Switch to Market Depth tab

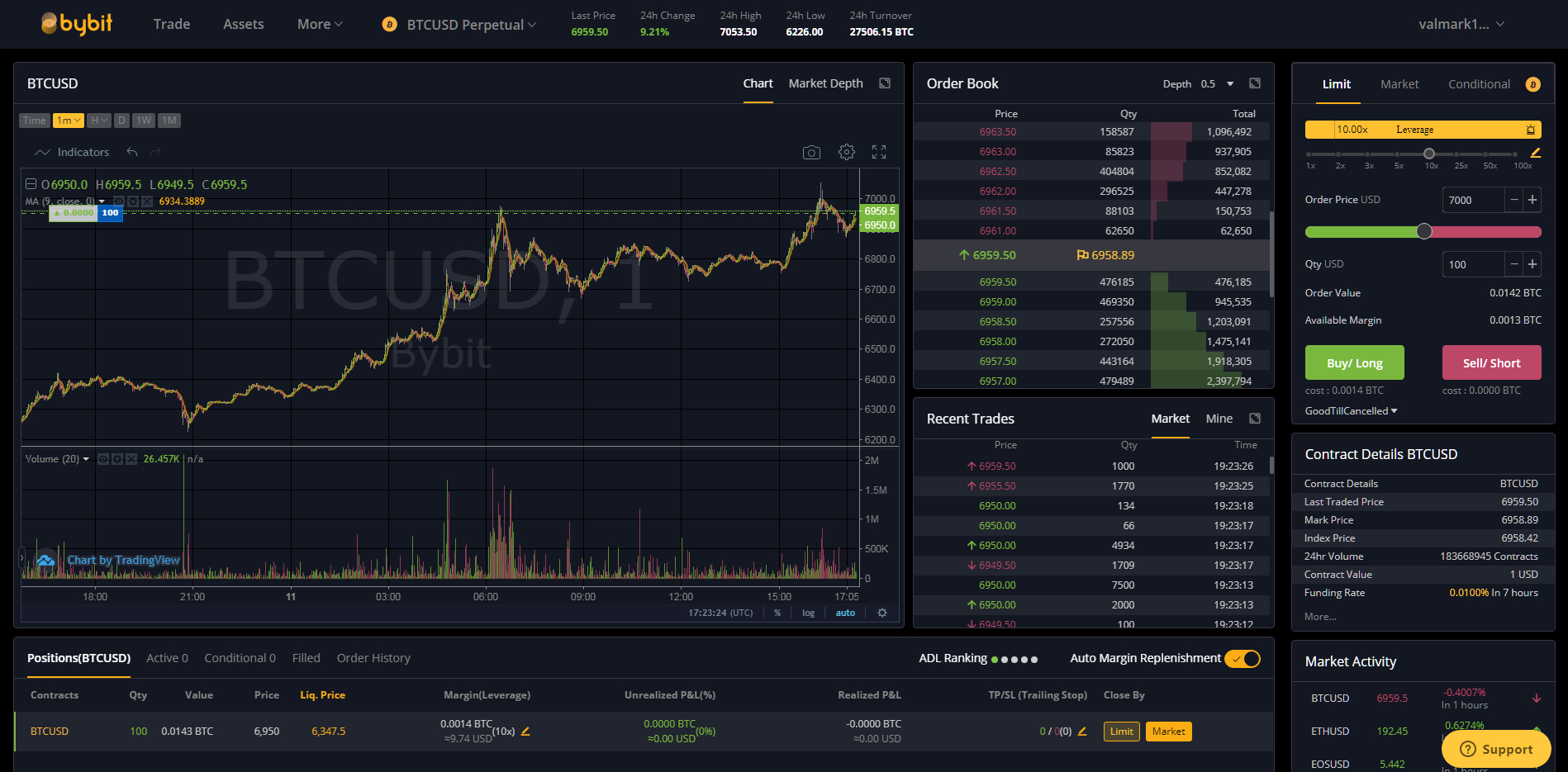pyautogui.click(x=825, y=83)
